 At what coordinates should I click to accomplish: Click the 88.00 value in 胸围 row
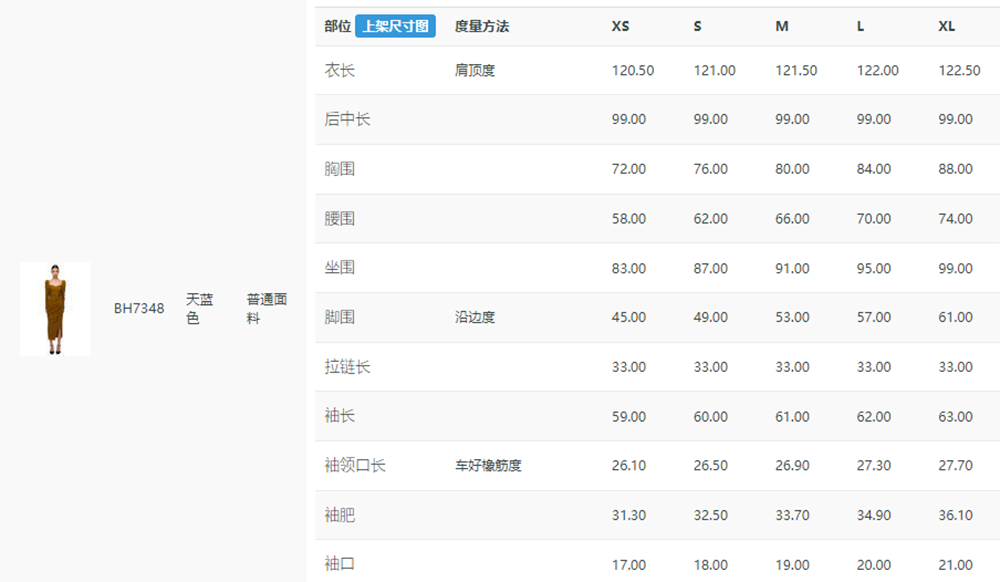coord(955,169)
